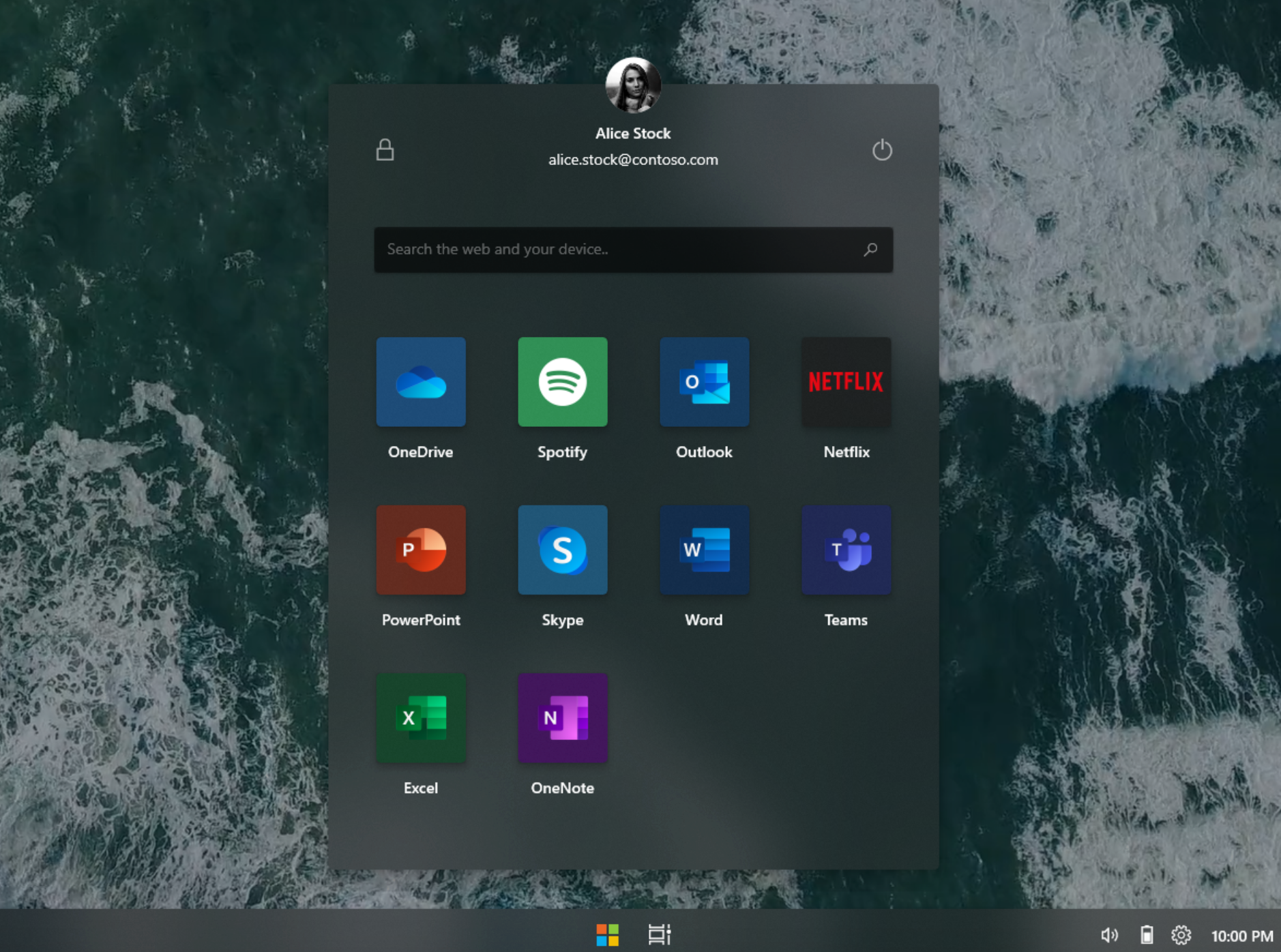Click into the Search the web field
Viewport: 1281px width, 952px height.
click(x=634, y=250)
